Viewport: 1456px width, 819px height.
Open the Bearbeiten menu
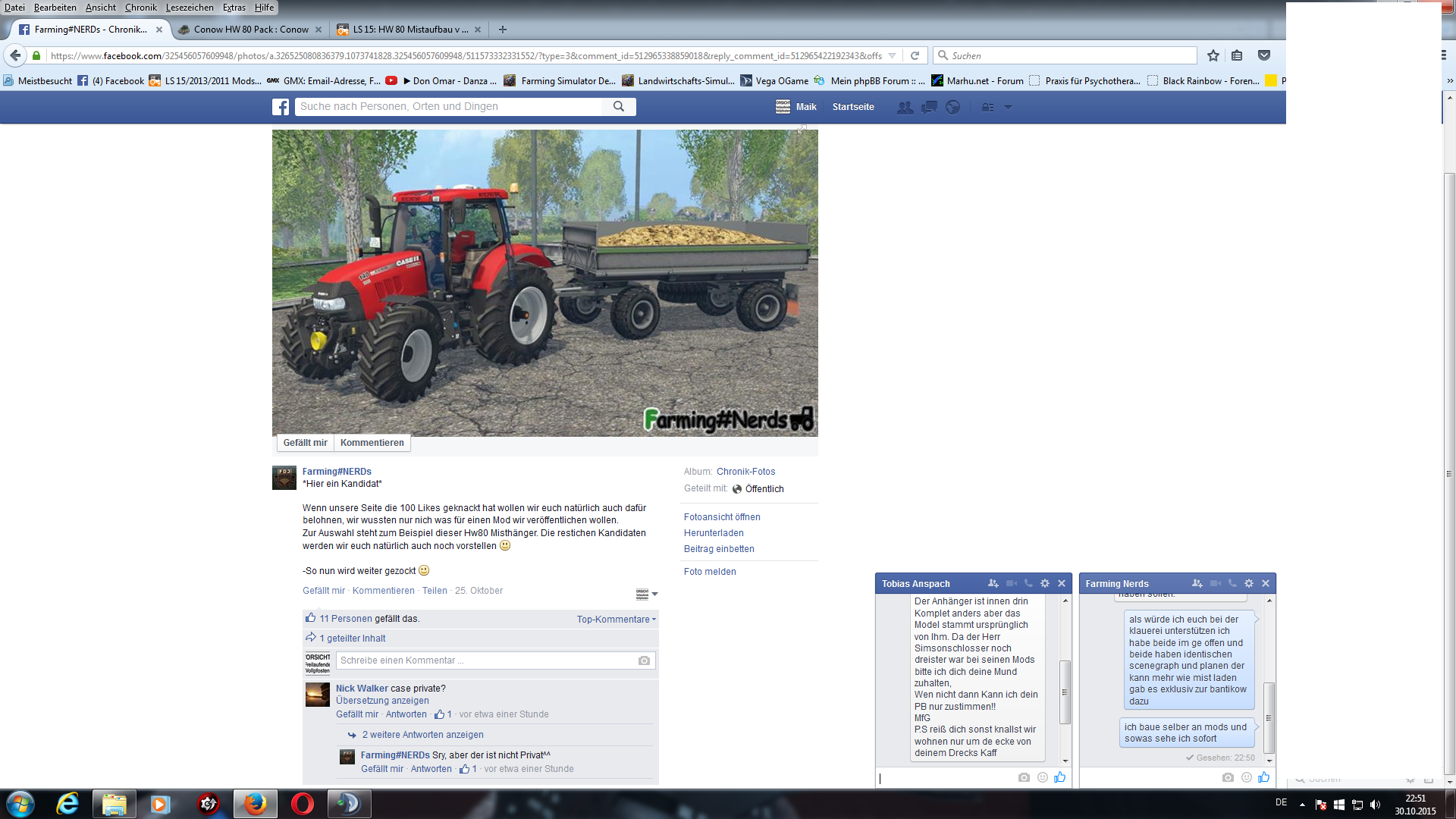[55, 8]
